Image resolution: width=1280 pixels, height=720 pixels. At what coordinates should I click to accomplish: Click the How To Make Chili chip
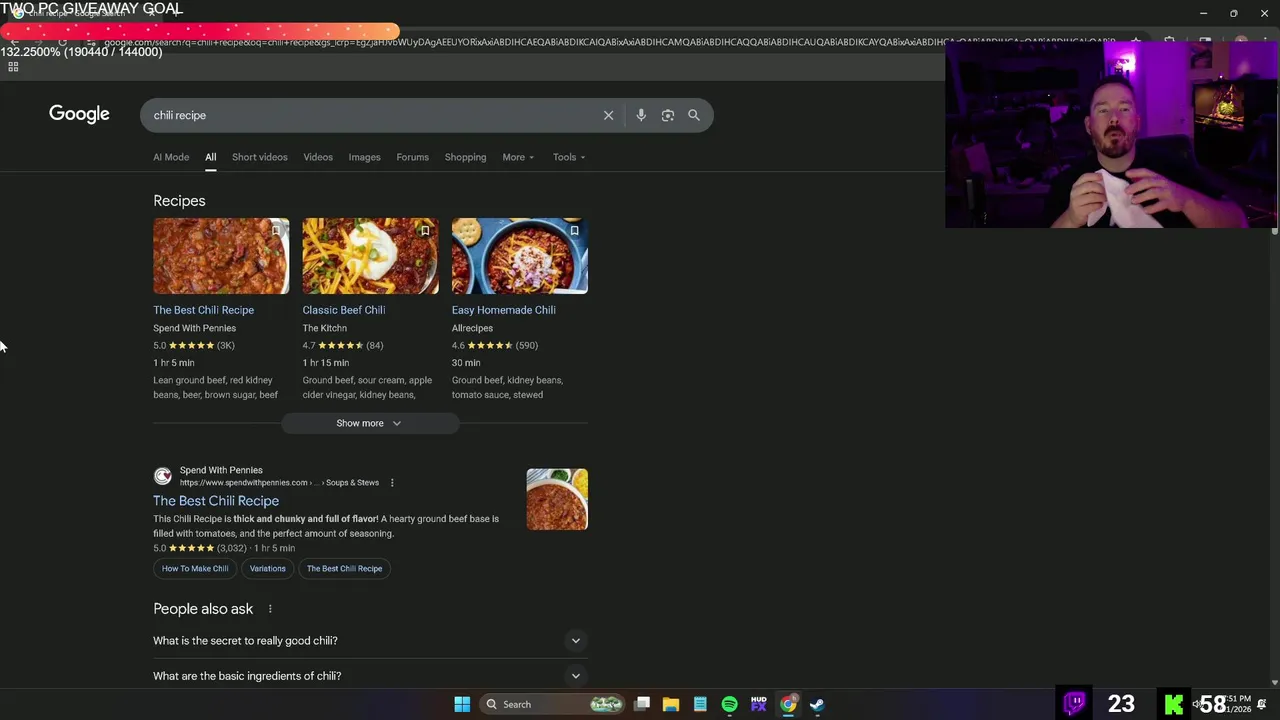point(195,569)
